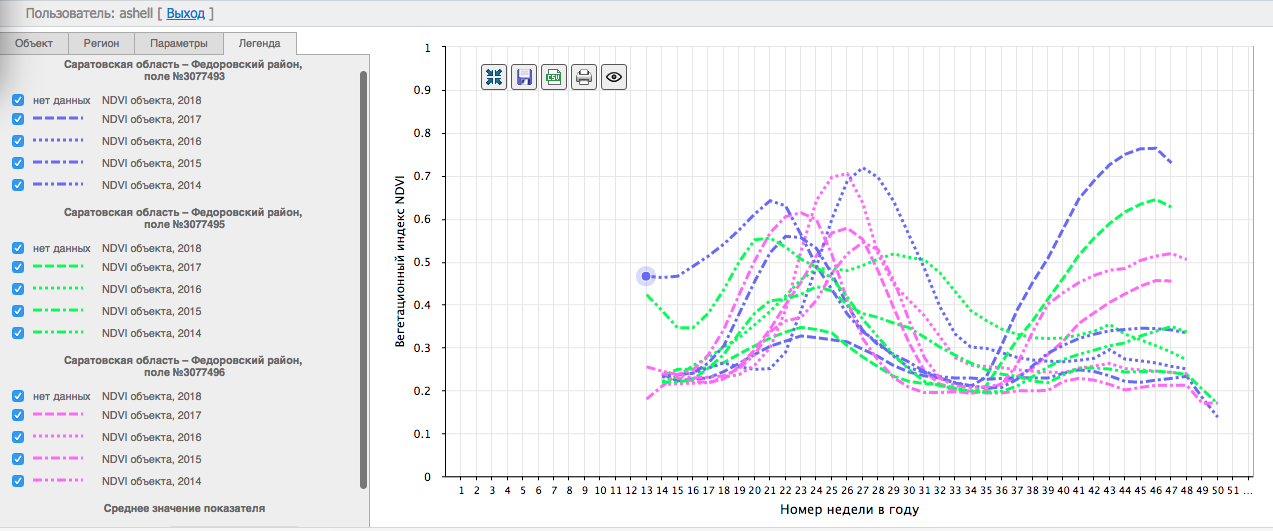1273x531 pixels.
Task: Save the chart using floppy disk icon
Action: (524, 77)
